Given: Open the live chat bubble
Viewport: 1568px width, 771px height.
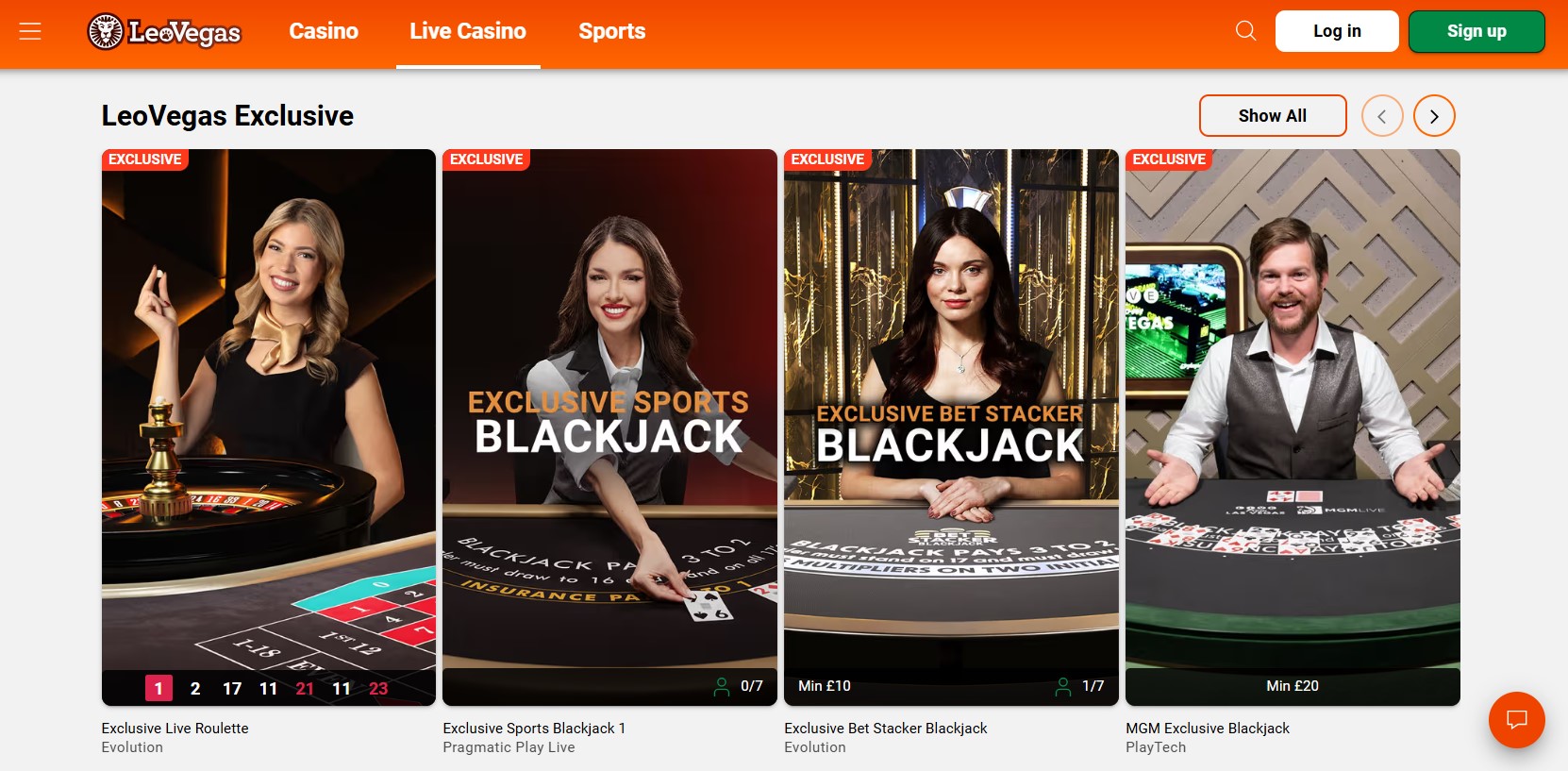Looking at the screenshot, I should point(1516,720).
